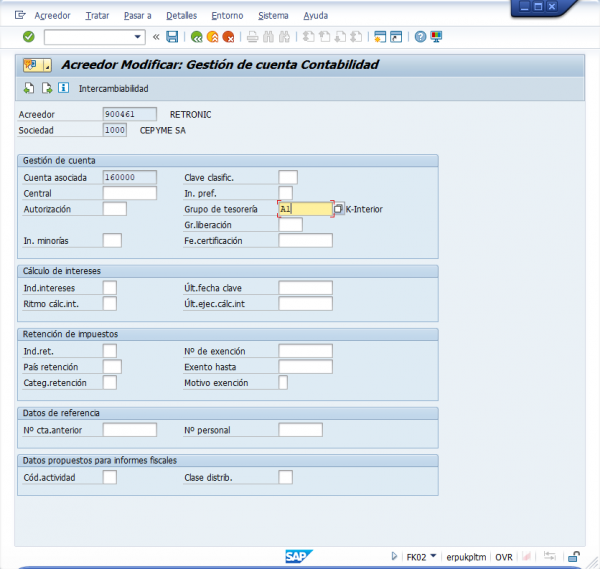Click the Ind.ret. input field
The height and width of the screenshot is (569, 600).
110,351
